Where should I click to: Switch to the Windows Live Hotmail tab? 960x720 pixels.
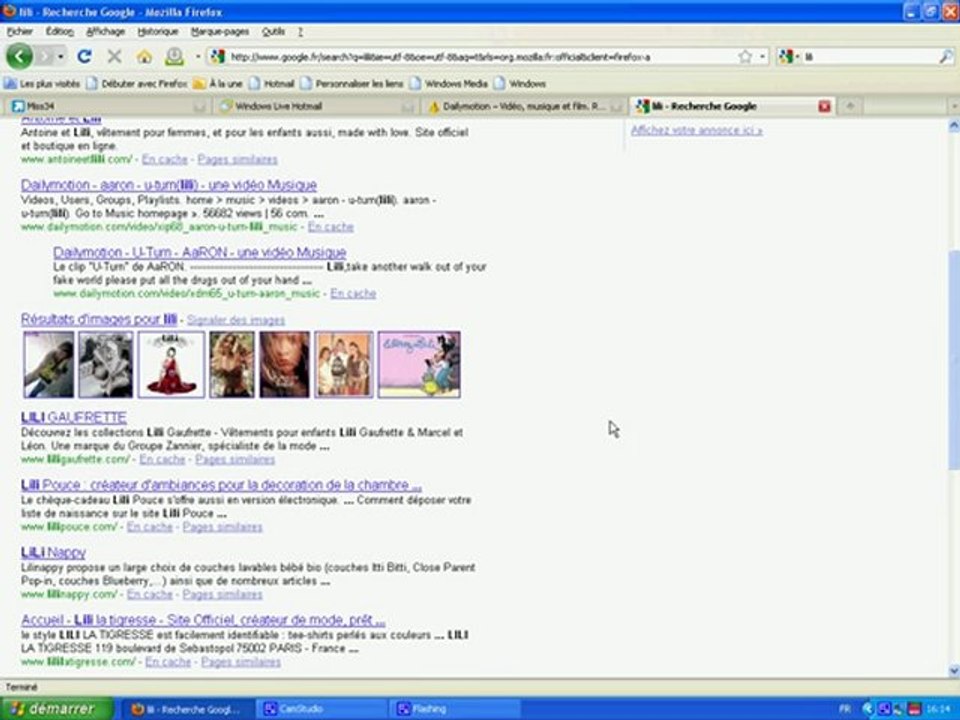(316, 106)
